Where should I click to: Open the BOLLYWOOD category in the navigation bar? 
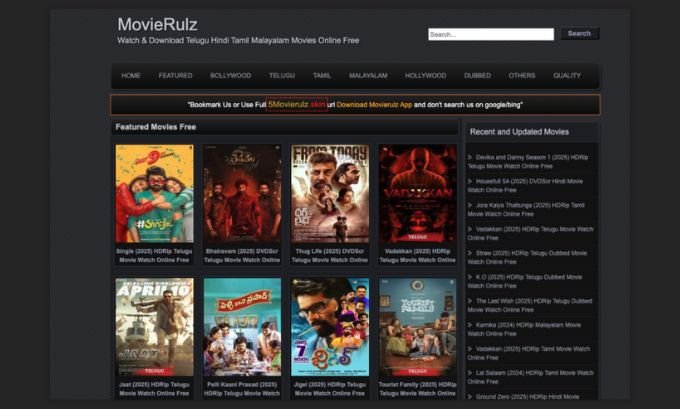click(230, 76)
